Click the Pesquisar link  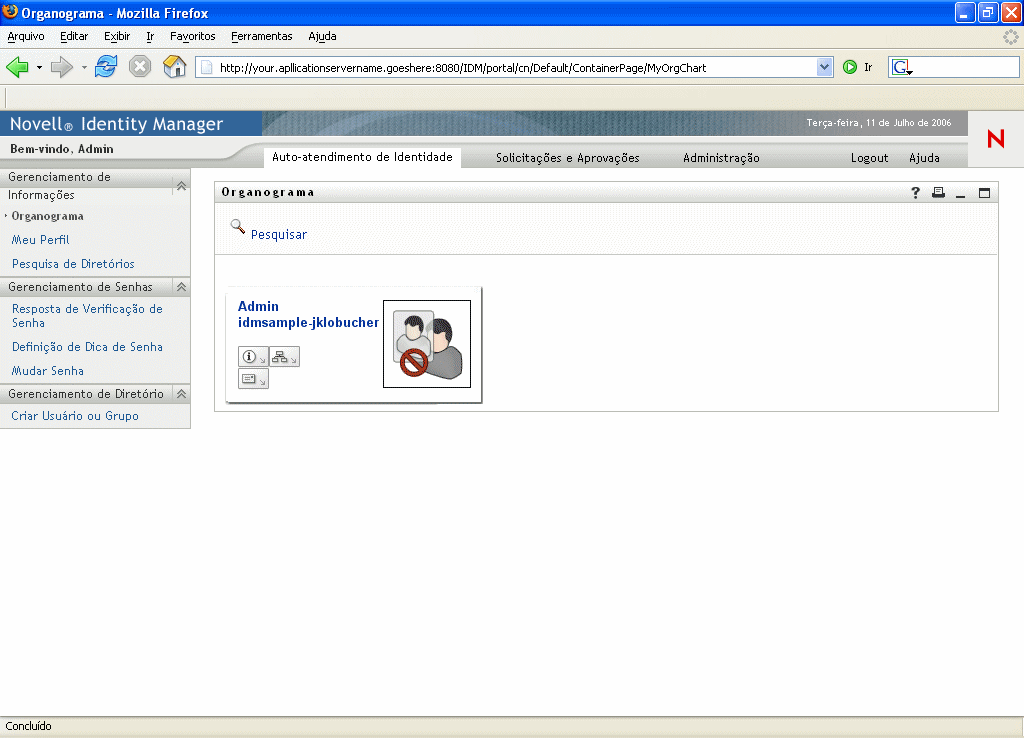point(279,234)
